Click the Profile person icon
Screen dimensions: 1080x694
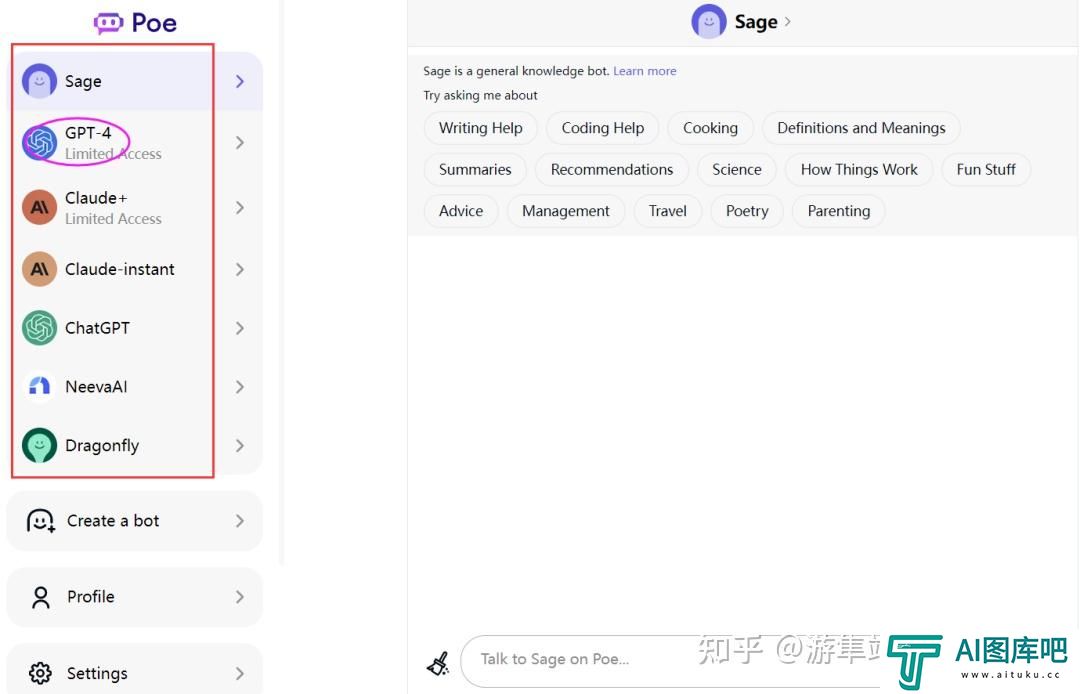click(x=41, y=597)
